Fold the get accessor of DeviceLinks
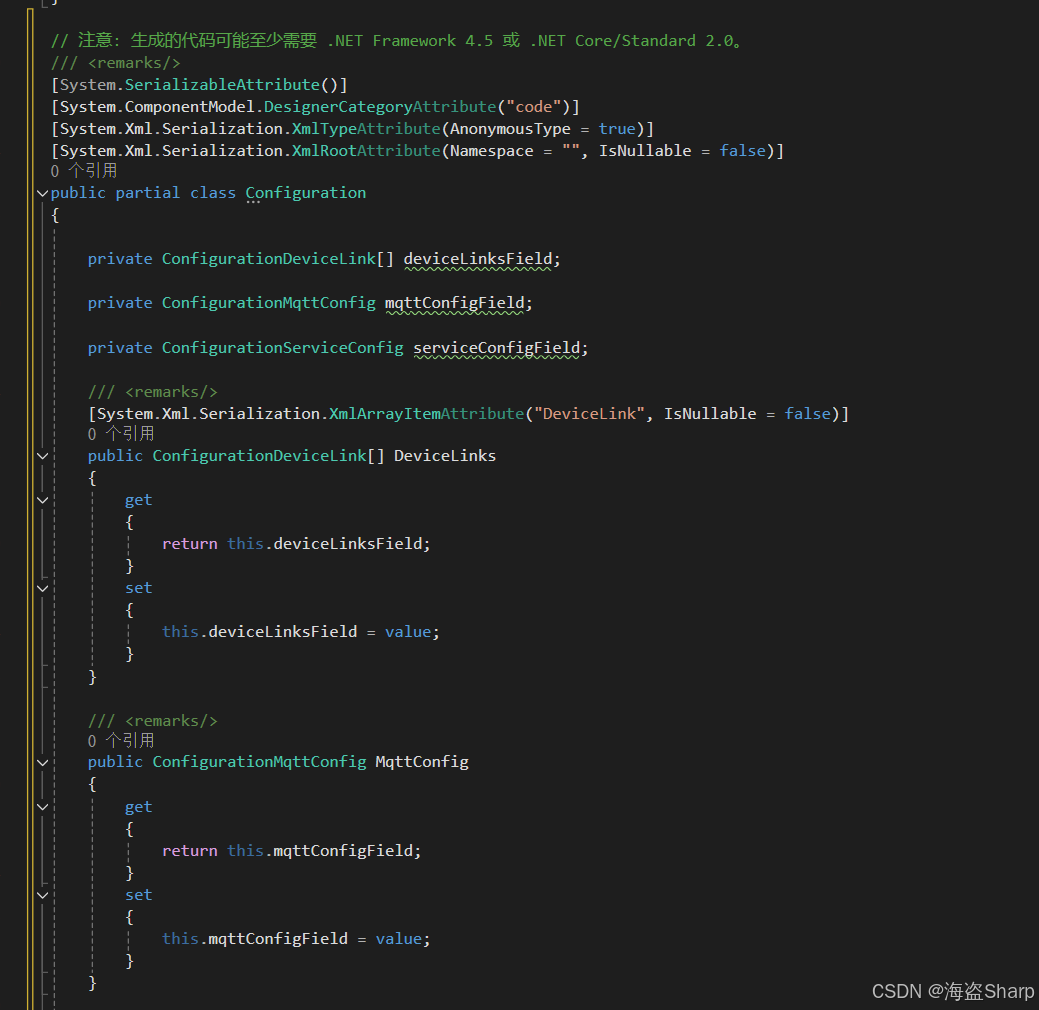1039x1010 pixels. (x=42, y=500)
